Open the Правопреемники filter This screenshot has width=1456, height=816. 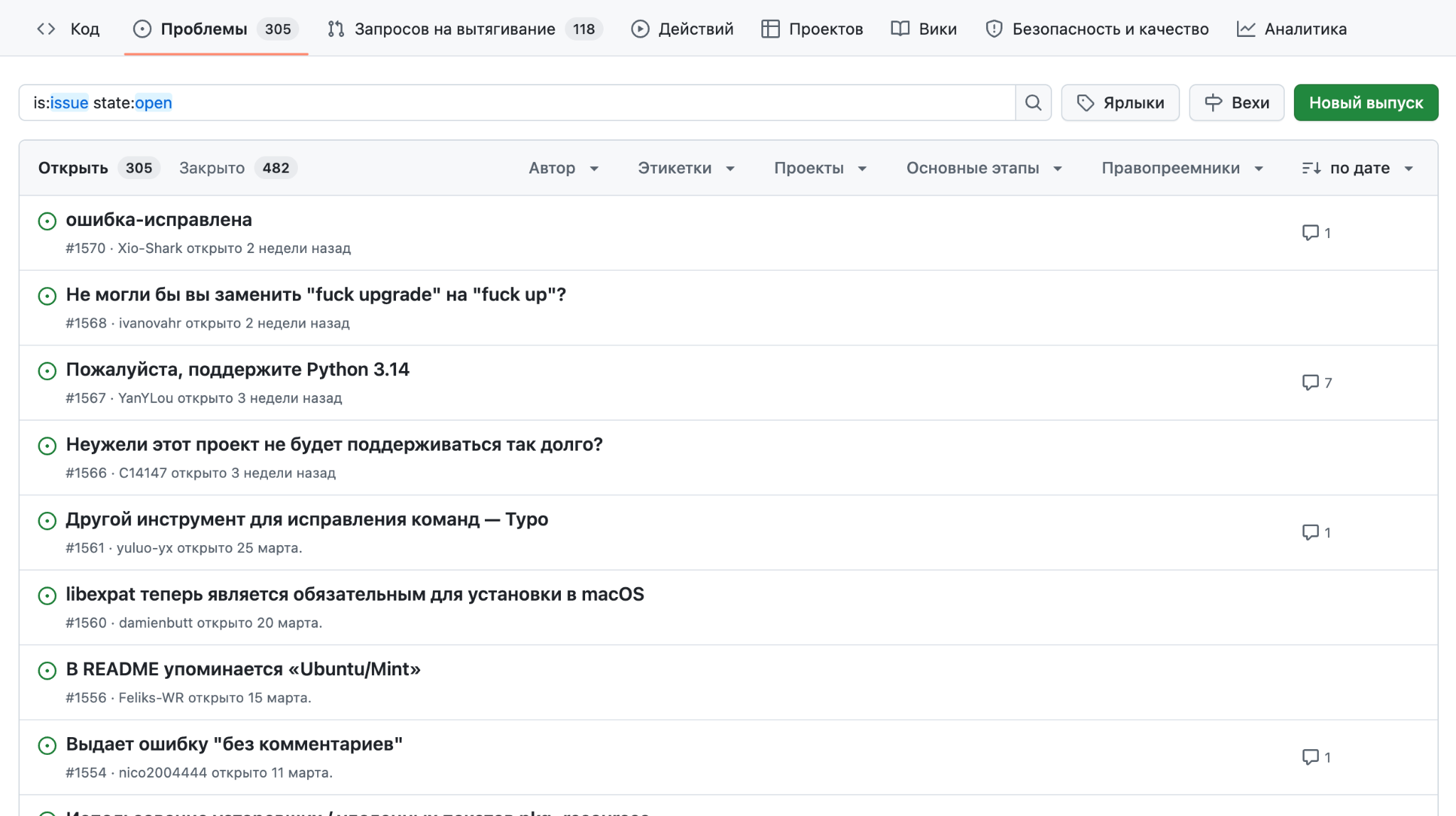pos(1180,168)
